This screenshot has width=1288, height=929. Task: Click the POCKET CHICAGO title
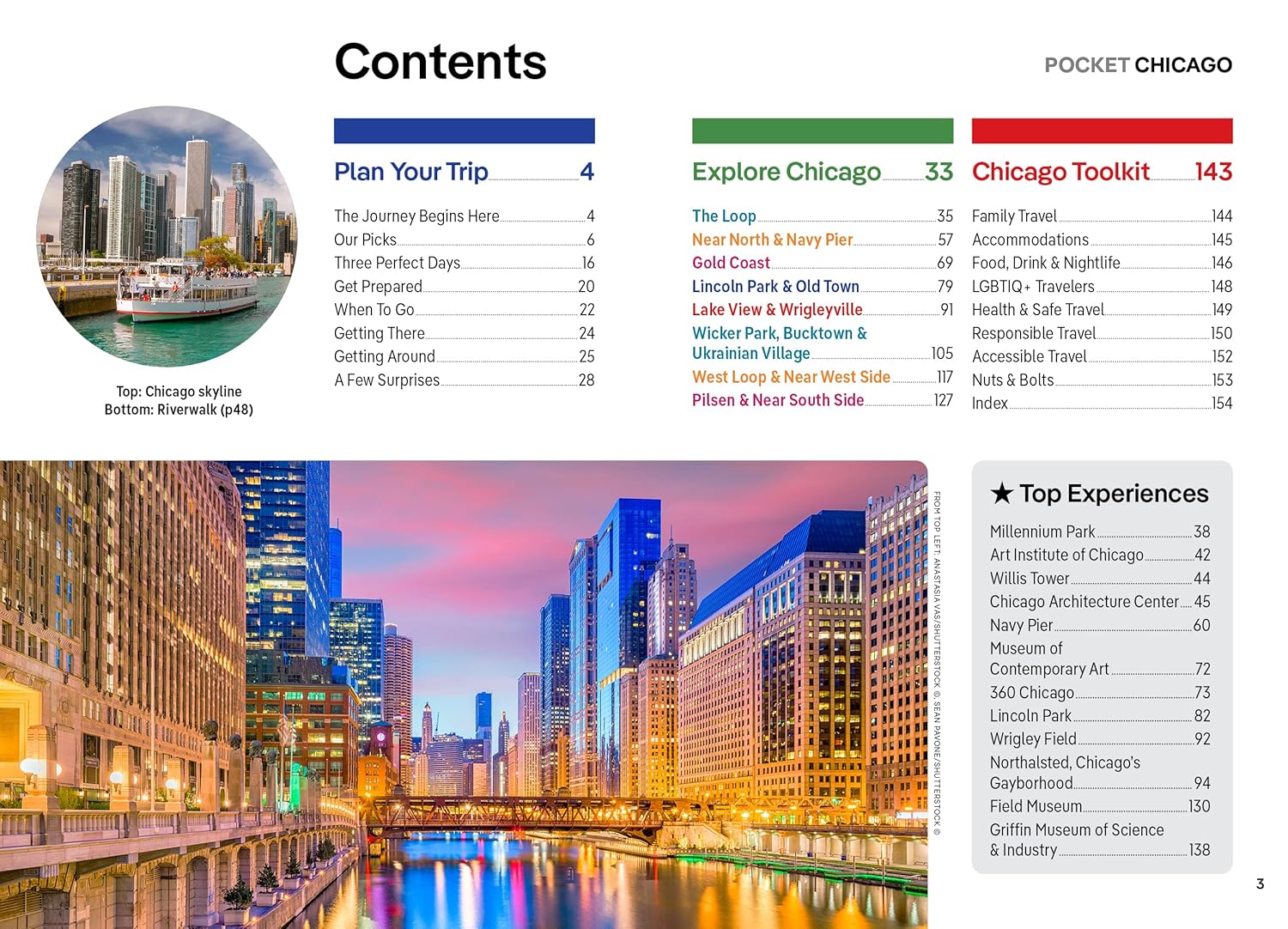[x=1138, y=65]
